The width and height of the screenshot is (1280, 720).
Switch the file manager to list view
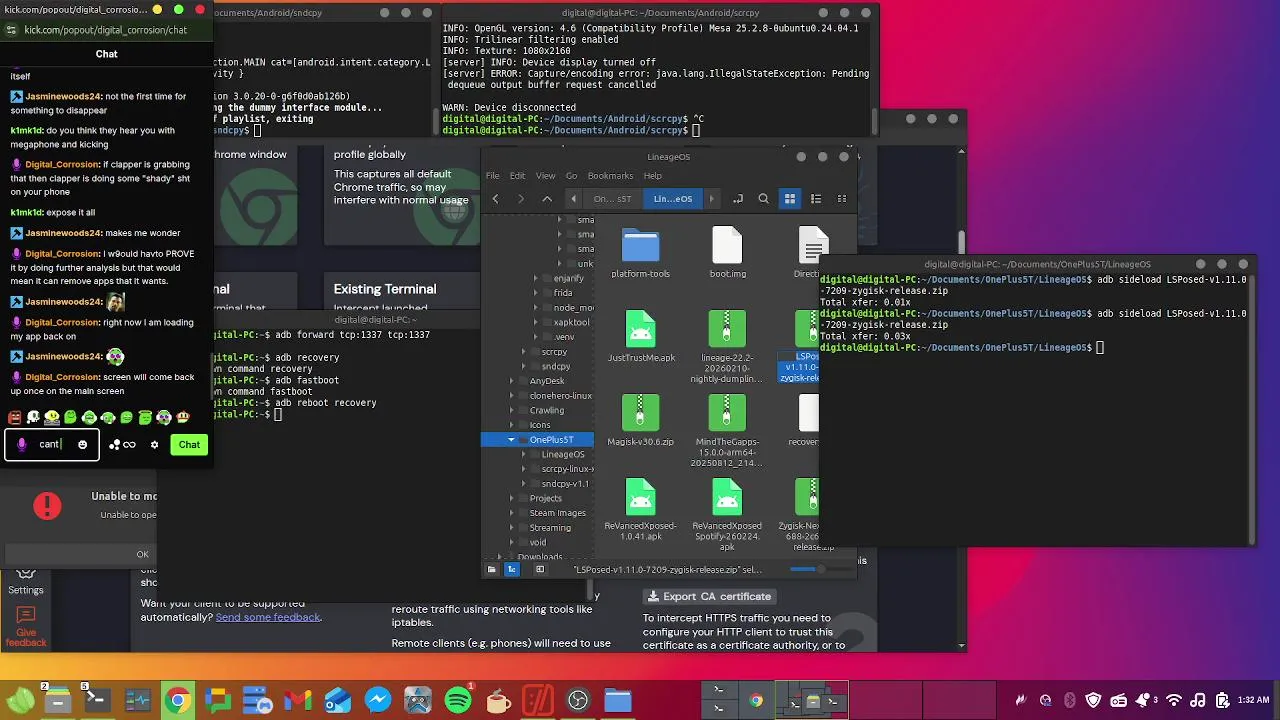click(x=816, y=199)
